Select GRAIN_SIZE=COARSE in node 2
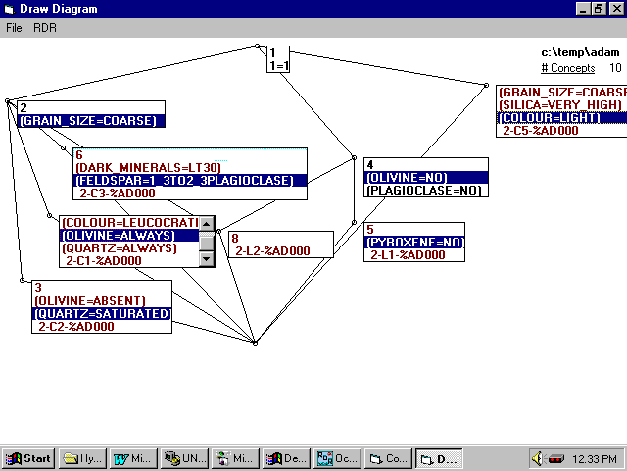This screenshot has height=471, width=627. pyautogui.click(x=88, y=121)
